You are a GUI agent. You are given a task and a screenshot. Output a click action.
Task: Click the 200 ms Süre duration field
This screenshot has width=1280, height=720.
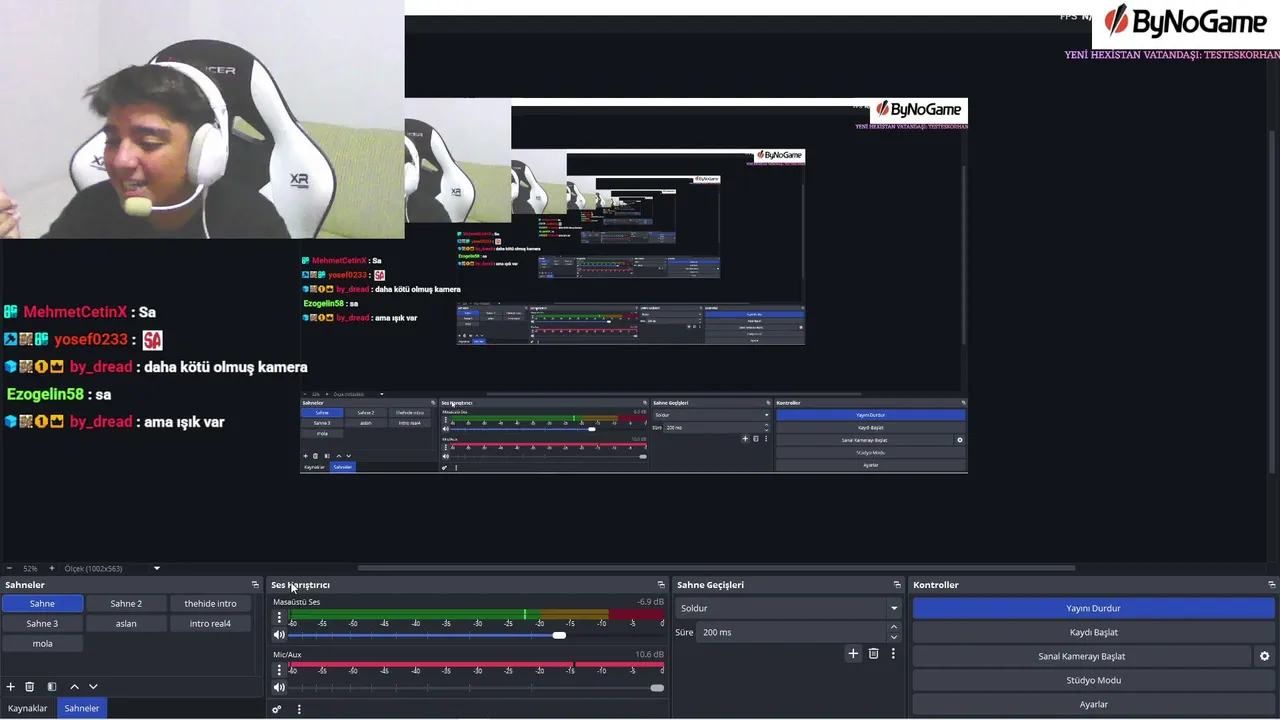point(792,632)
